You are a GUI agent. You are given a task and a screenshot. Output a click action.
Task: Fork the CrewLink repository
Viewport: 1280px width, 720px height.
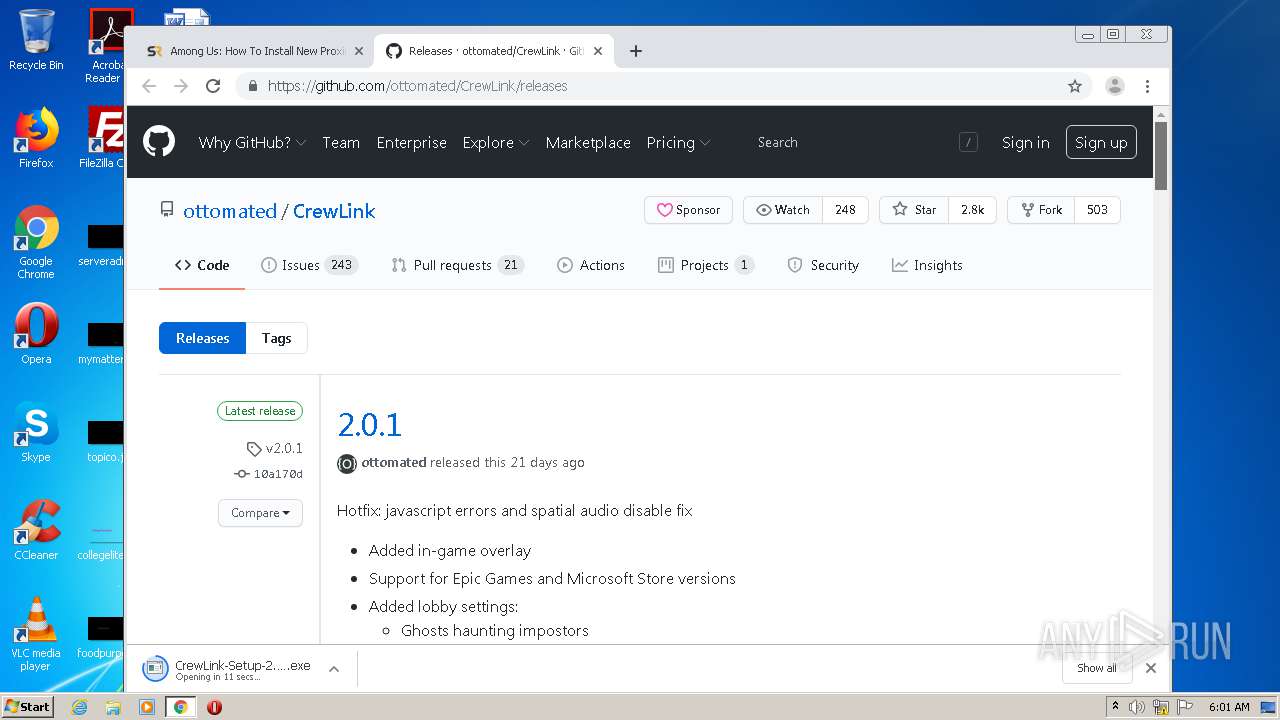tap(1041, 210)
